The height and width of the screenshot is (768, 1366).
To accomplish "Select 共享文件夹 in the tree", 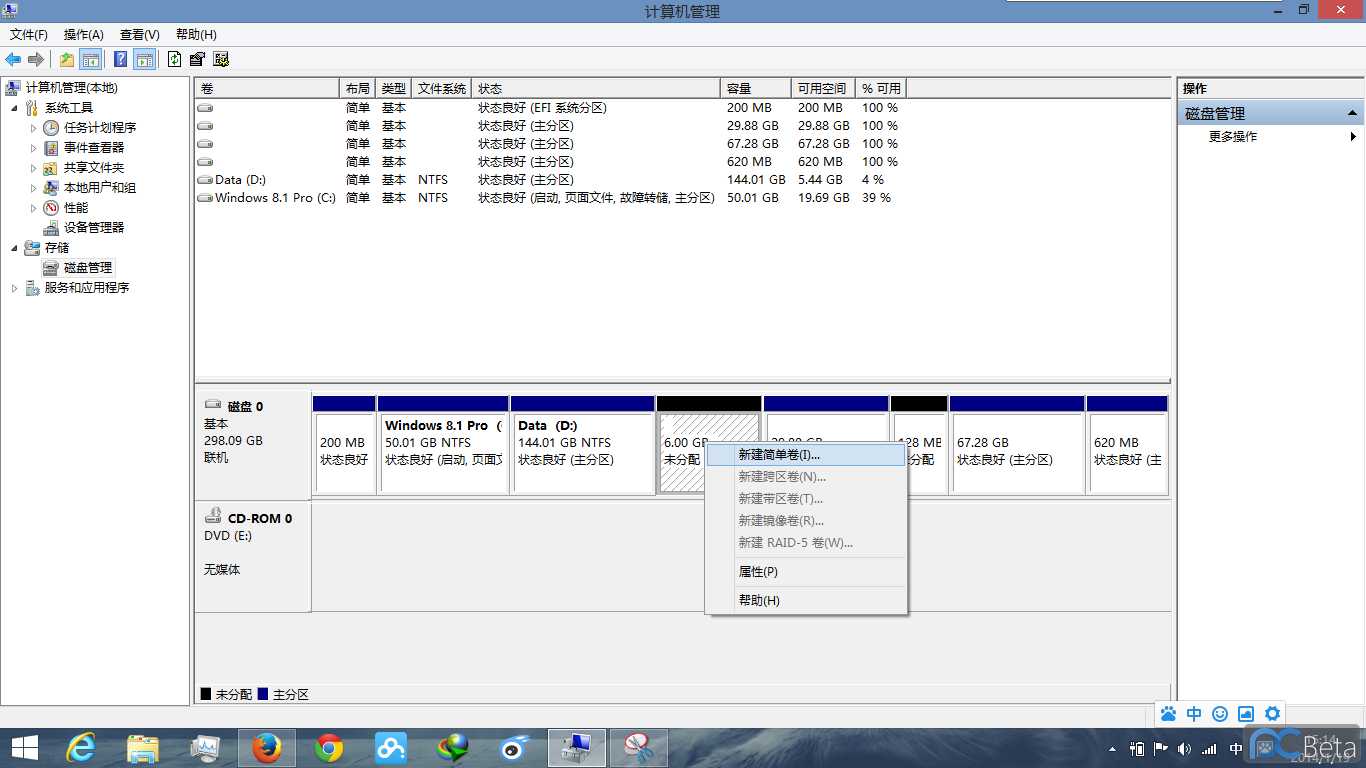I will click(x=94, y=168).
